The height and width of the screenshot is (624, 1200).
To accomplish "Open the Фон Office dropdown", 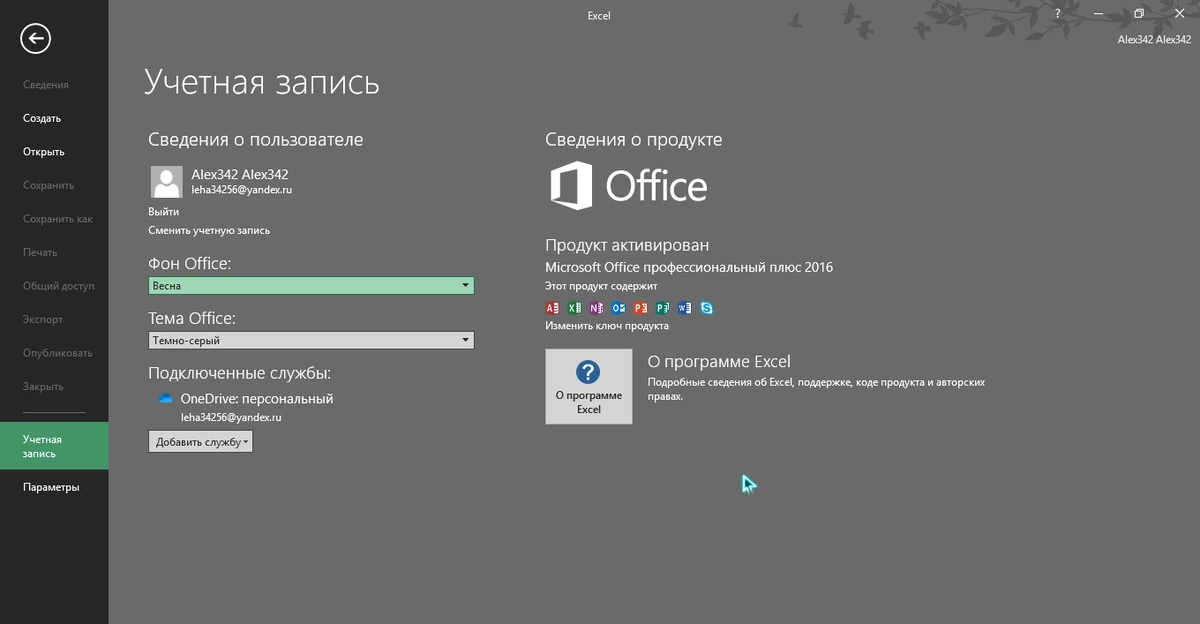I will click(x=311, y=286).
